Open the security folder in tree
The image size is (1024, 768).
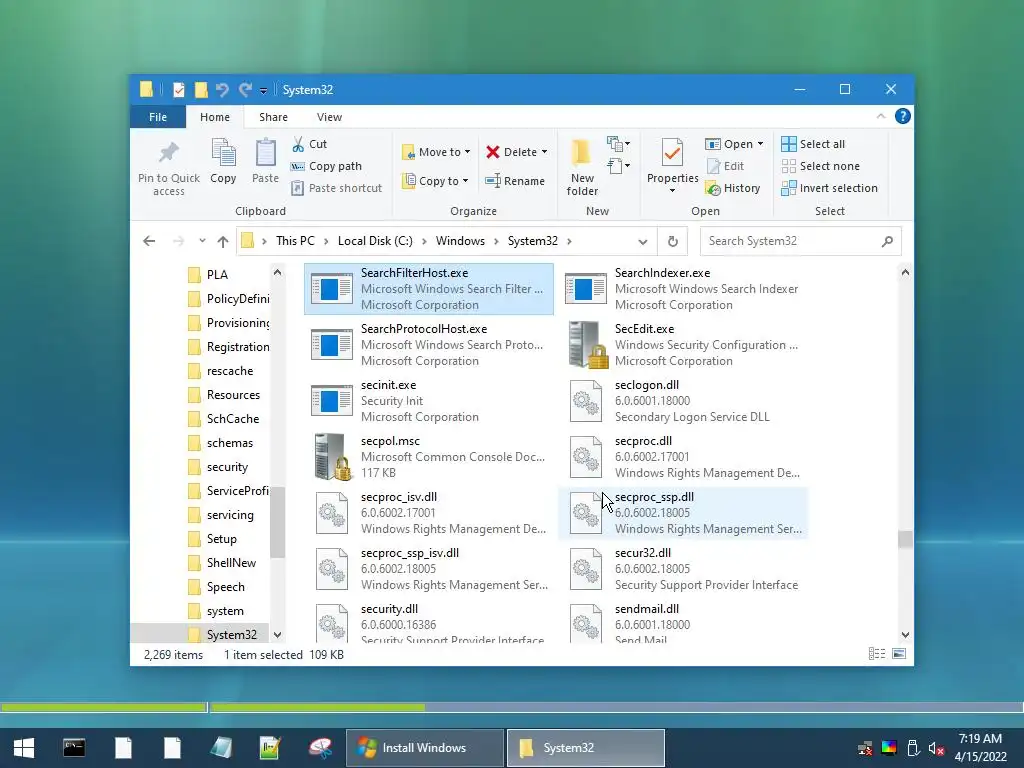tap(227, 467)
